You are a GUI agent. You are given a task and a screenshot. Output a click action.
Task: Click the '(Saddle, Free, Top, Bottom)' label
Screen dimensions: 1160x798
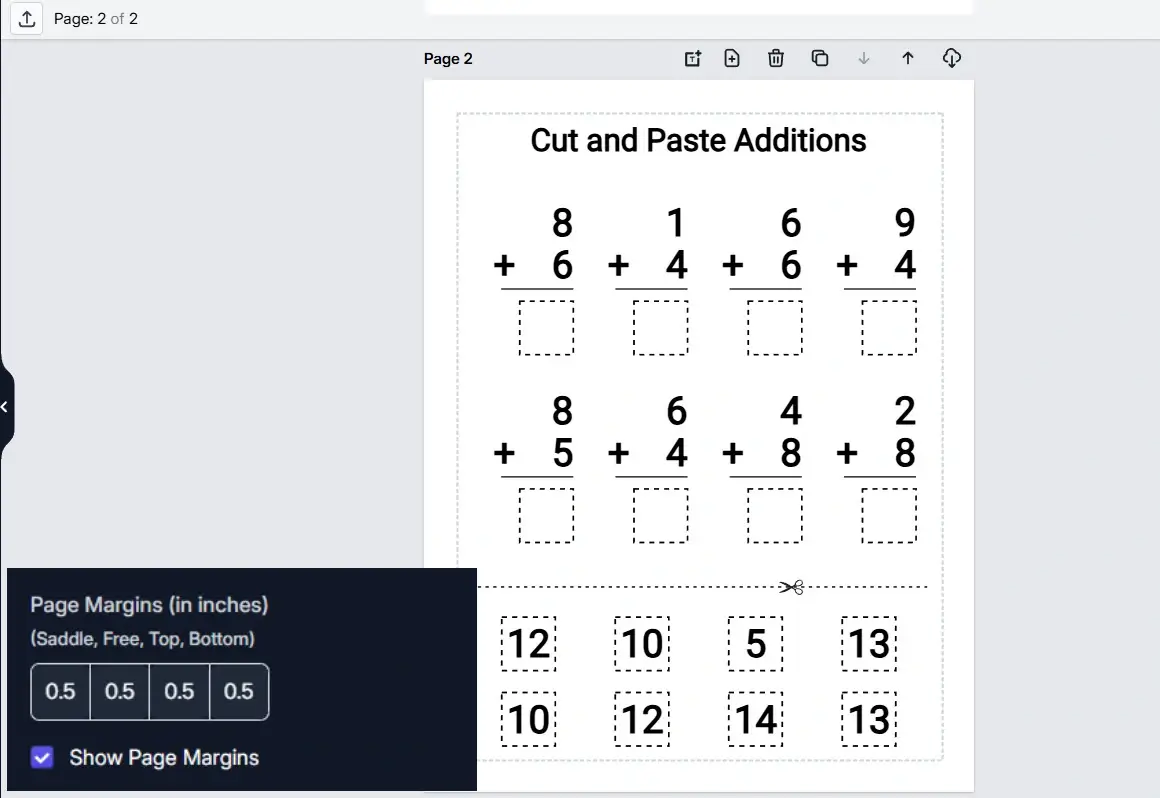click(142, 639)
